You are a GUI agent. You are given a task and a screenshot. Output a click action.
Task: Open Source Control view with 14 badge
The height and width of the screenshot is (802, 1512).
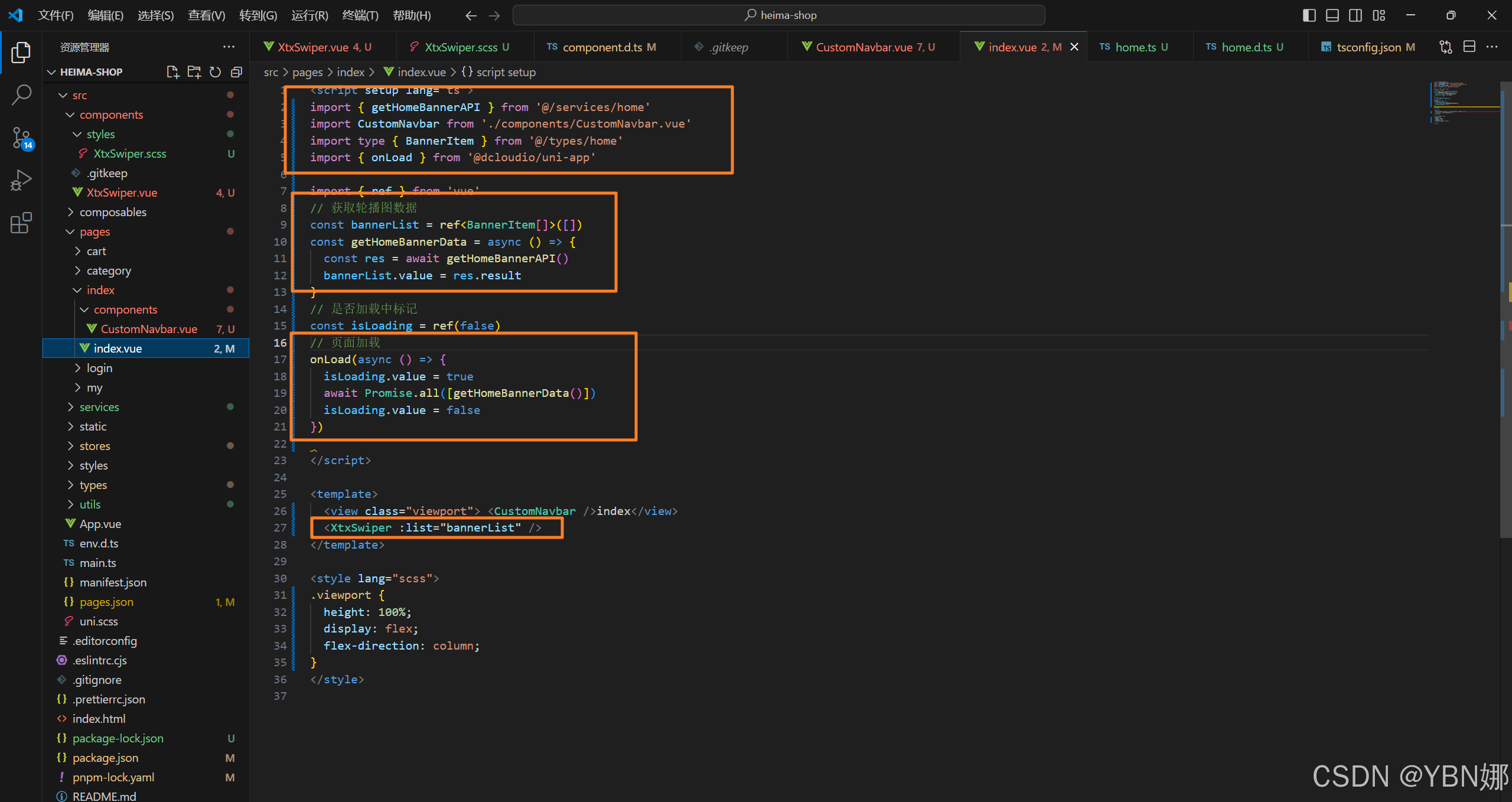pyautogui.click(x=21, y=138)
